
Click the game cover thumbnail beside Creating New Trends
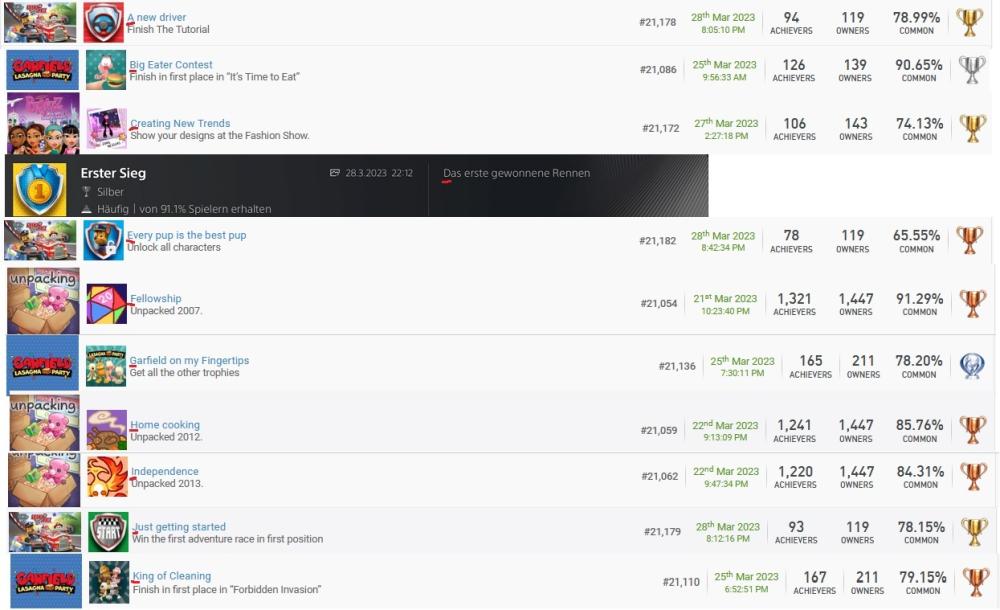[x=43, y=124]
